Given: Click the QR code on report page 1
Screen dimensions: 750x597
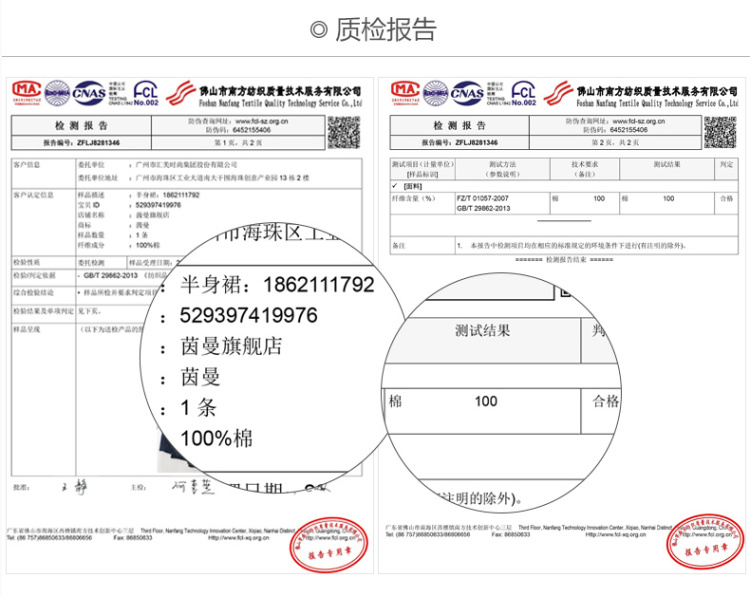Looking at the screenshot, I should pos(343,133).
